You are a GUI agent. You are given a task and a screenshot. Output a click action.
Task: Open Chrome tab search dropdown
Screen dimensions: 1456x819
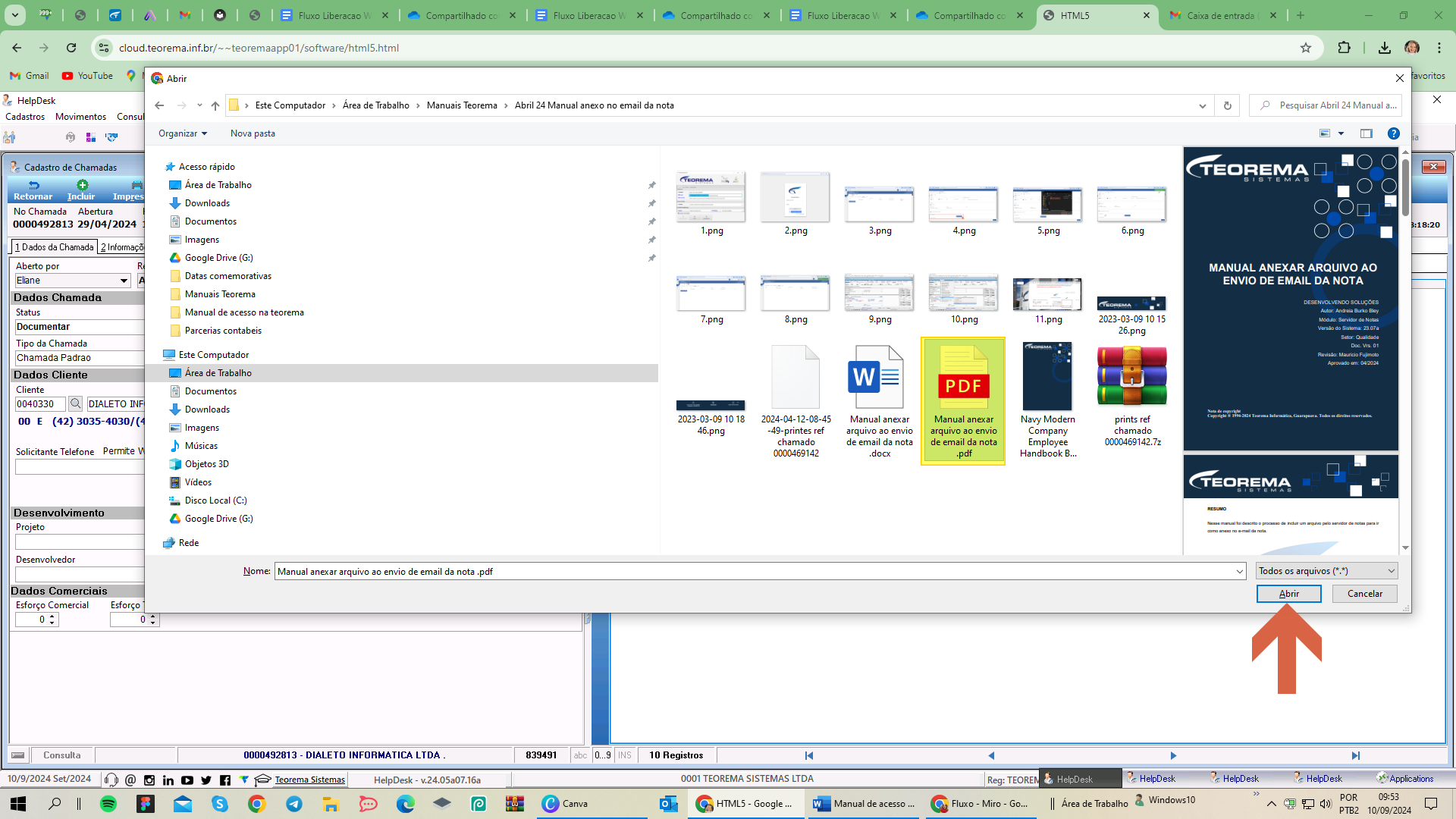coord(15,14)
